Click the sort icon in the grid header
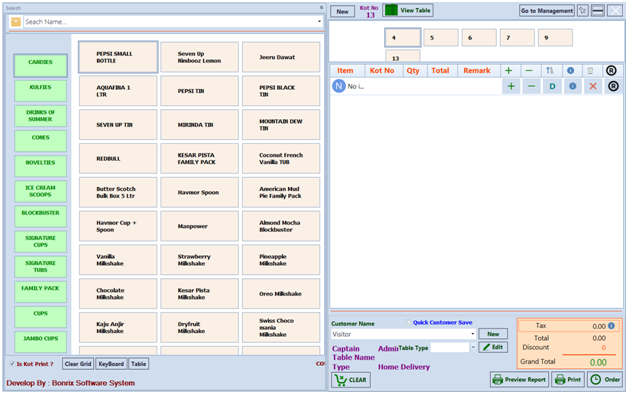The width and height of the screenshot is (628, 394). (550, 71)
